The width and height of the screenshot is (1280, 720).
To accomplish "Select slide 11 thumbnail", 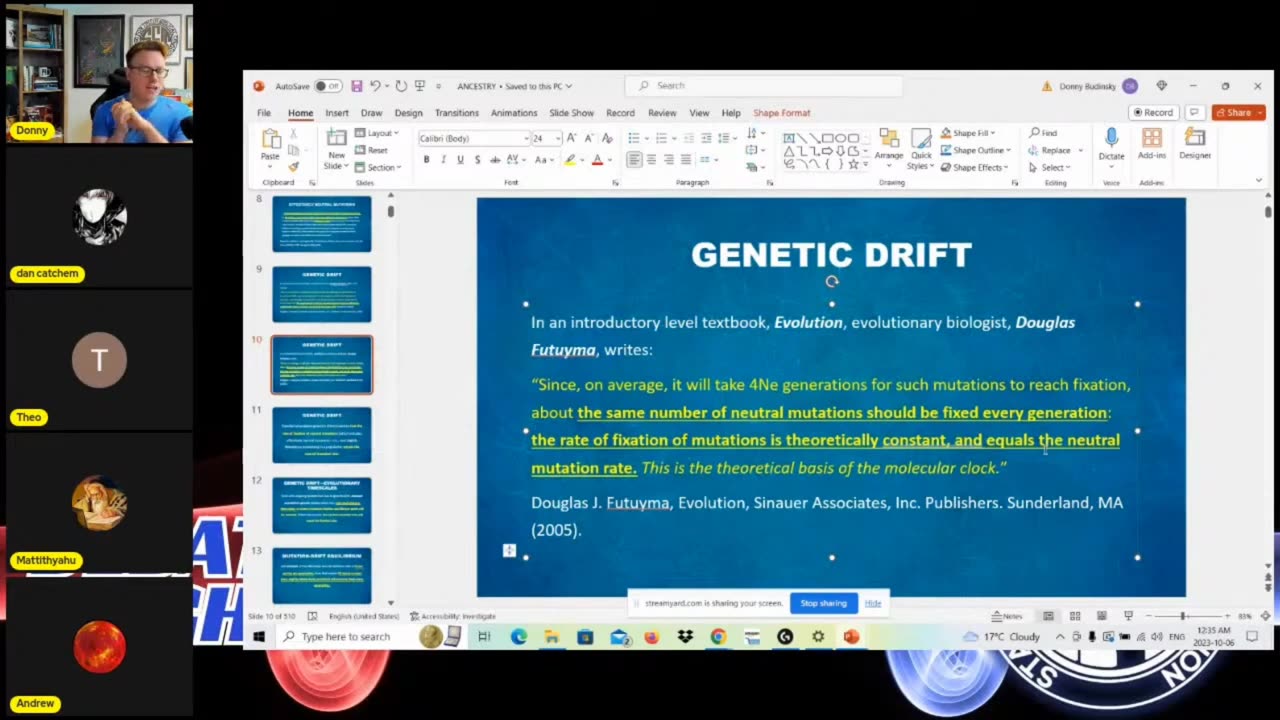I will (x=321, y=435).
